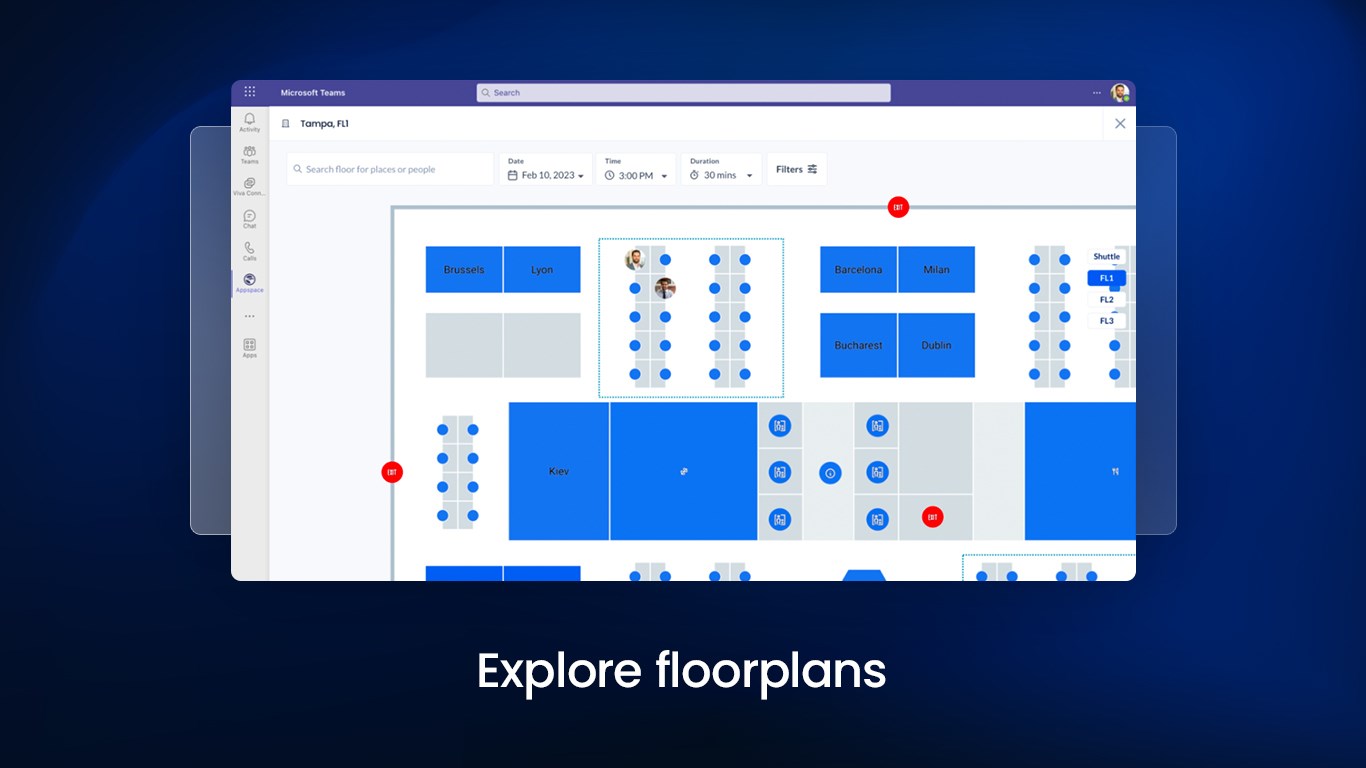Viewport: 1366px width, 768px height.
Task: Click the Microsoft Teams title text
Action: click(x=313, y=93)
